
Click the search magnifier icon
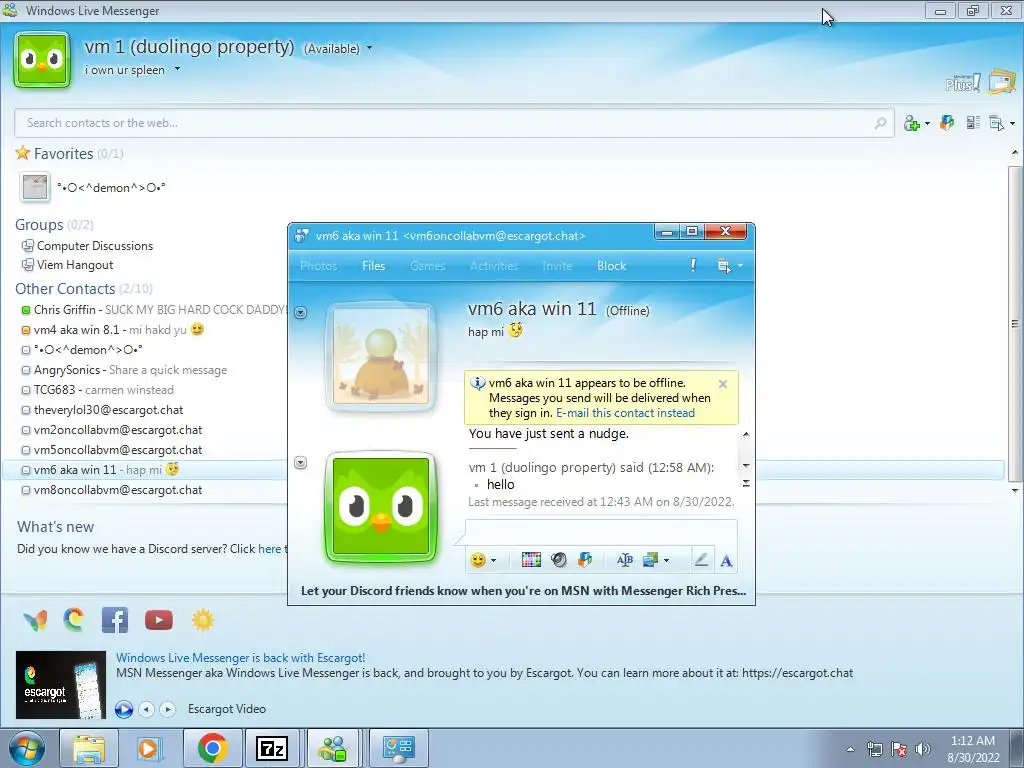(x=880, y=123)
